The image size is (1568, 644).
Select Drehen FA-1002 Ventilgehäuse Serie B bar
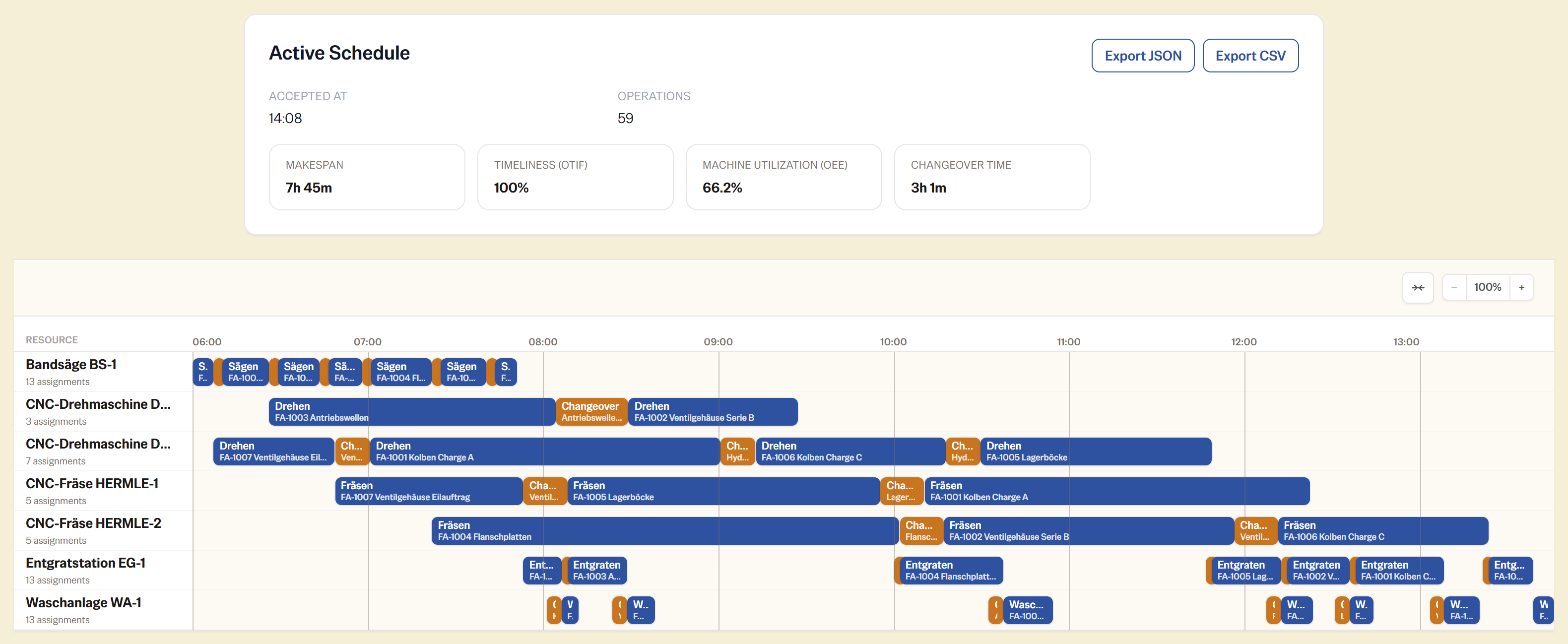[x=712, y=412]
